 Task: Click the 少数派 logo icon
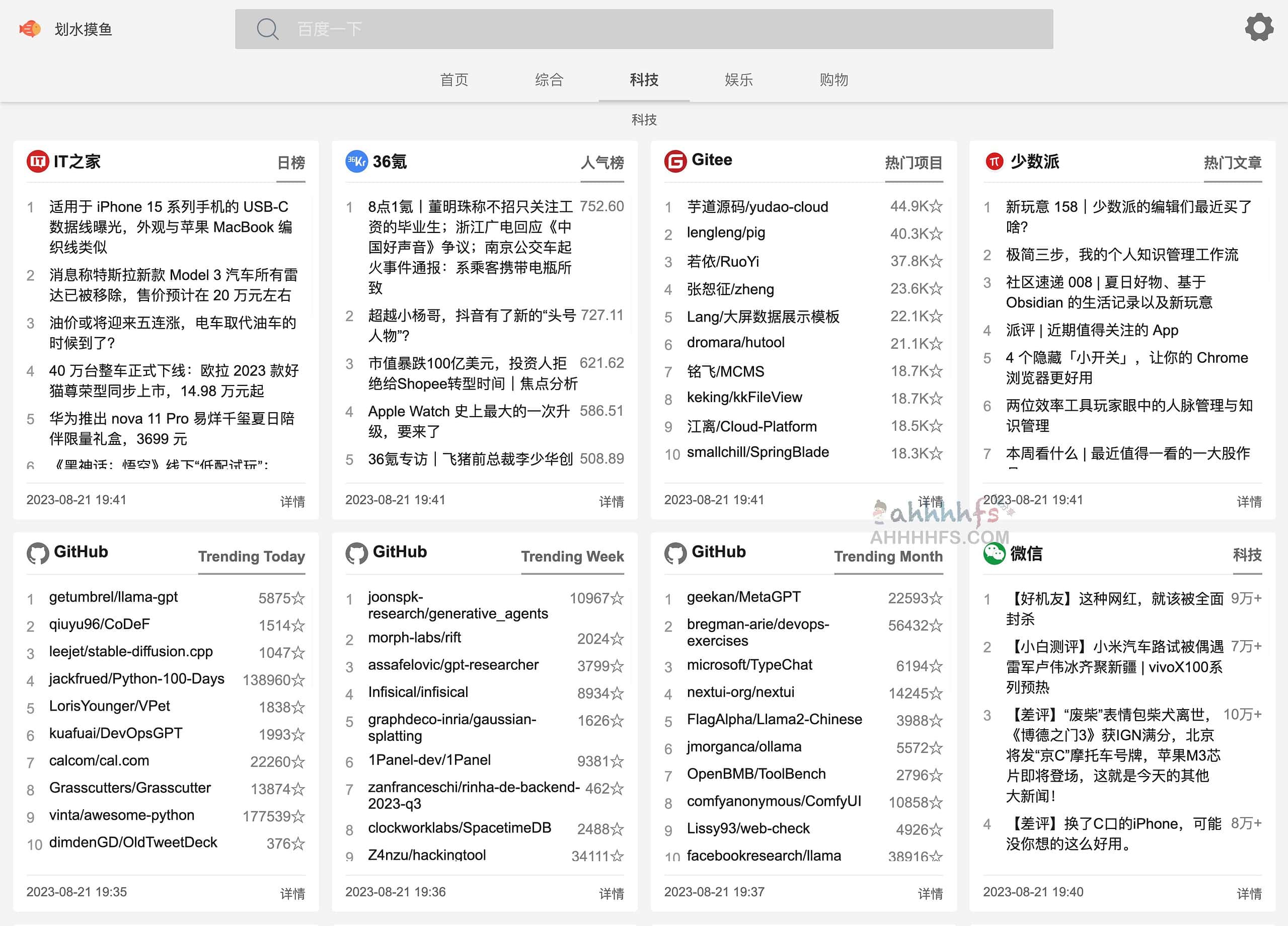click(x=994, y=162)
